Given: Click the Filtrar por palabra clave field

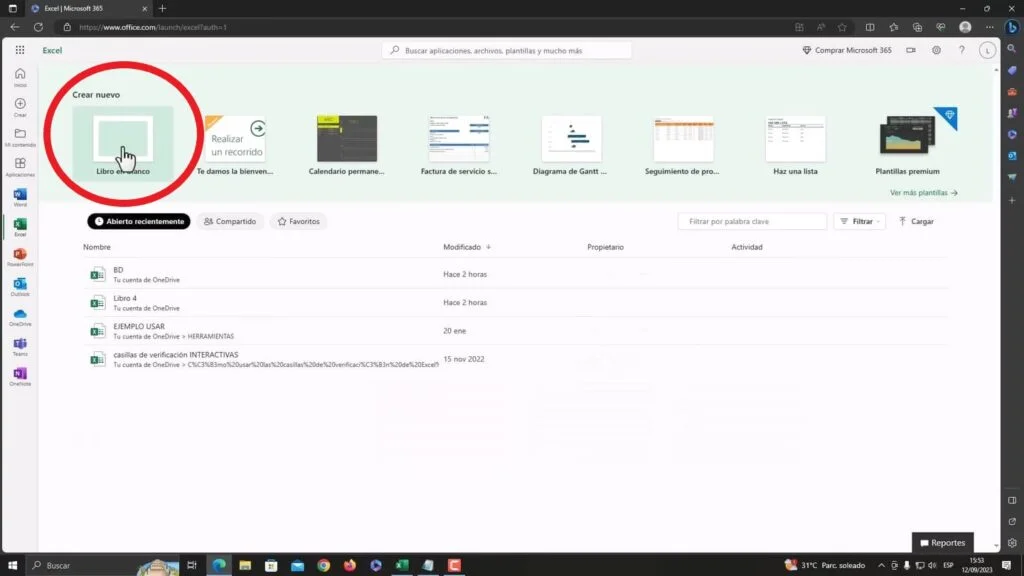Looking at the screenshot, I should [x=752, y=221].
